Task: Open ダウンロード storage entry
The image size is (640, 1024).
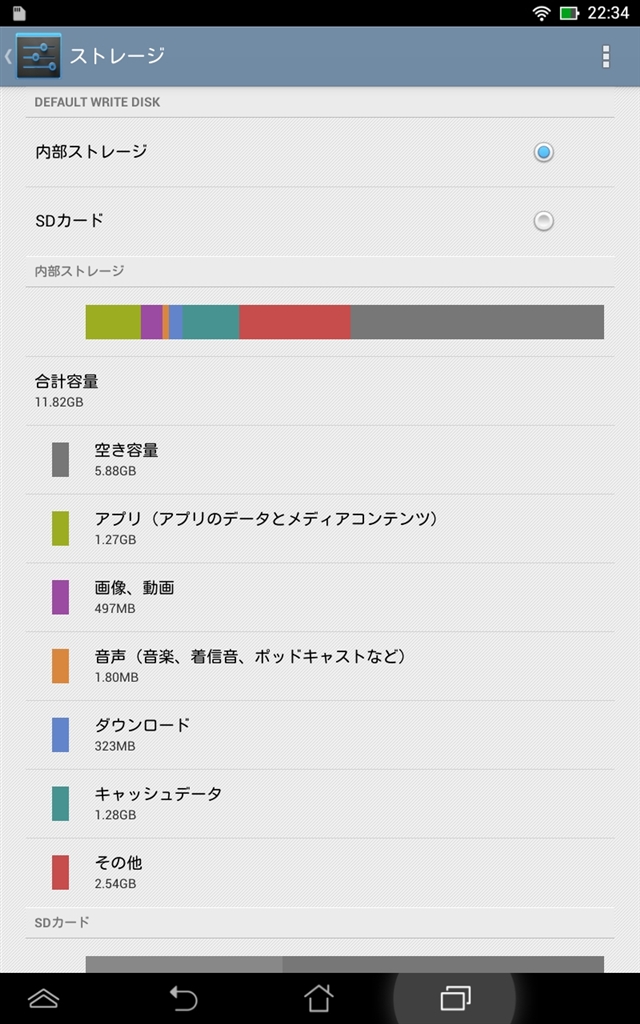Action: [142, 735]
